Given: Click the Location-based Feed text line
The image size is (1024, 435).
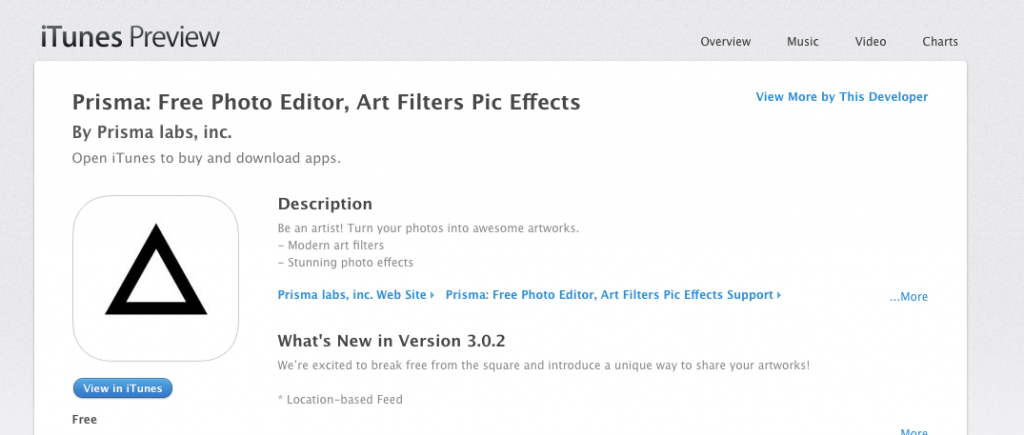Looking at the screenshot, I should pyautogui.click(x=340, y=399).
